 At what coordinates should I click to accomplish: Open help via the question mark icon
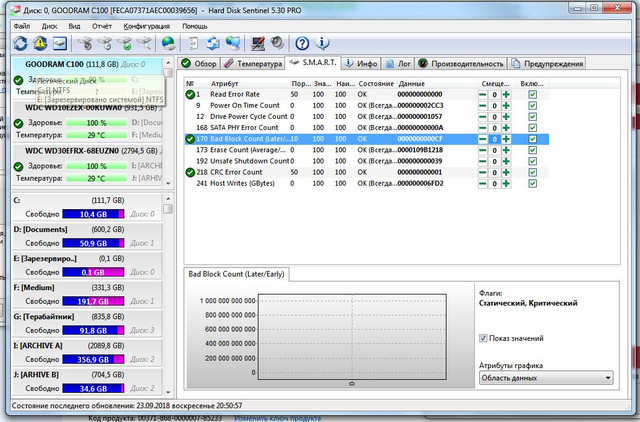tap(302, 43)
